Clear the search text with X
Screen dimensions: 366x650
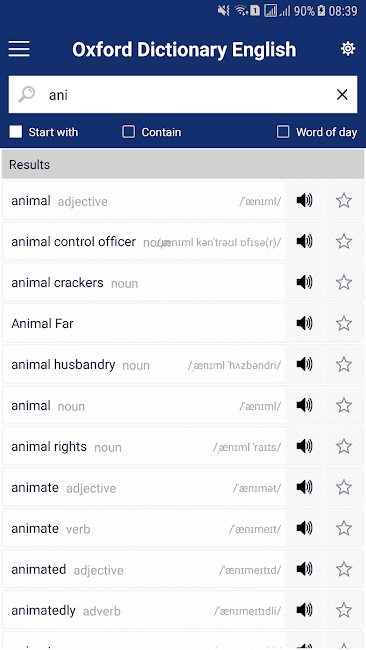click(x=342, y=95)
